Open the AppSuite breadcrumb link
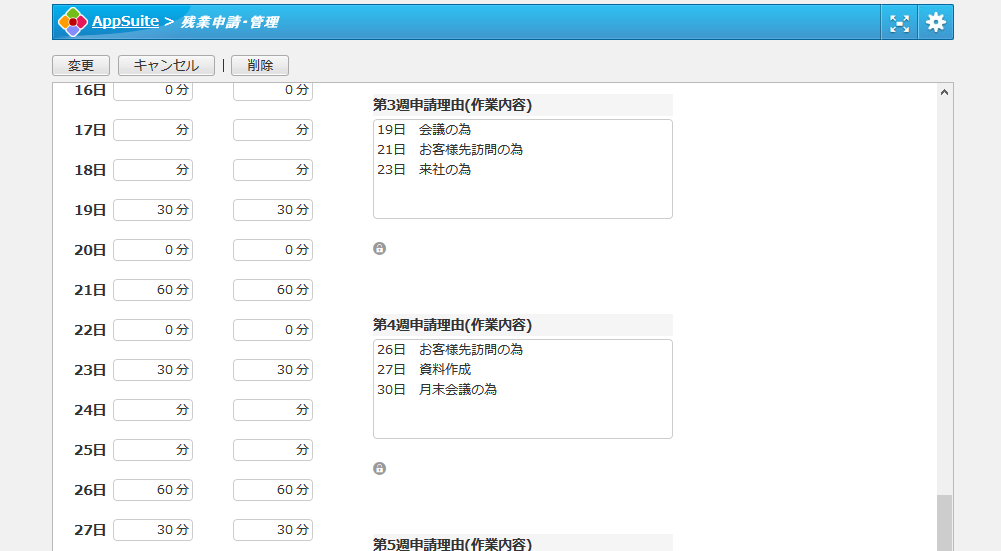Viewport: 1001px width, 551px height. coord(125,21)
